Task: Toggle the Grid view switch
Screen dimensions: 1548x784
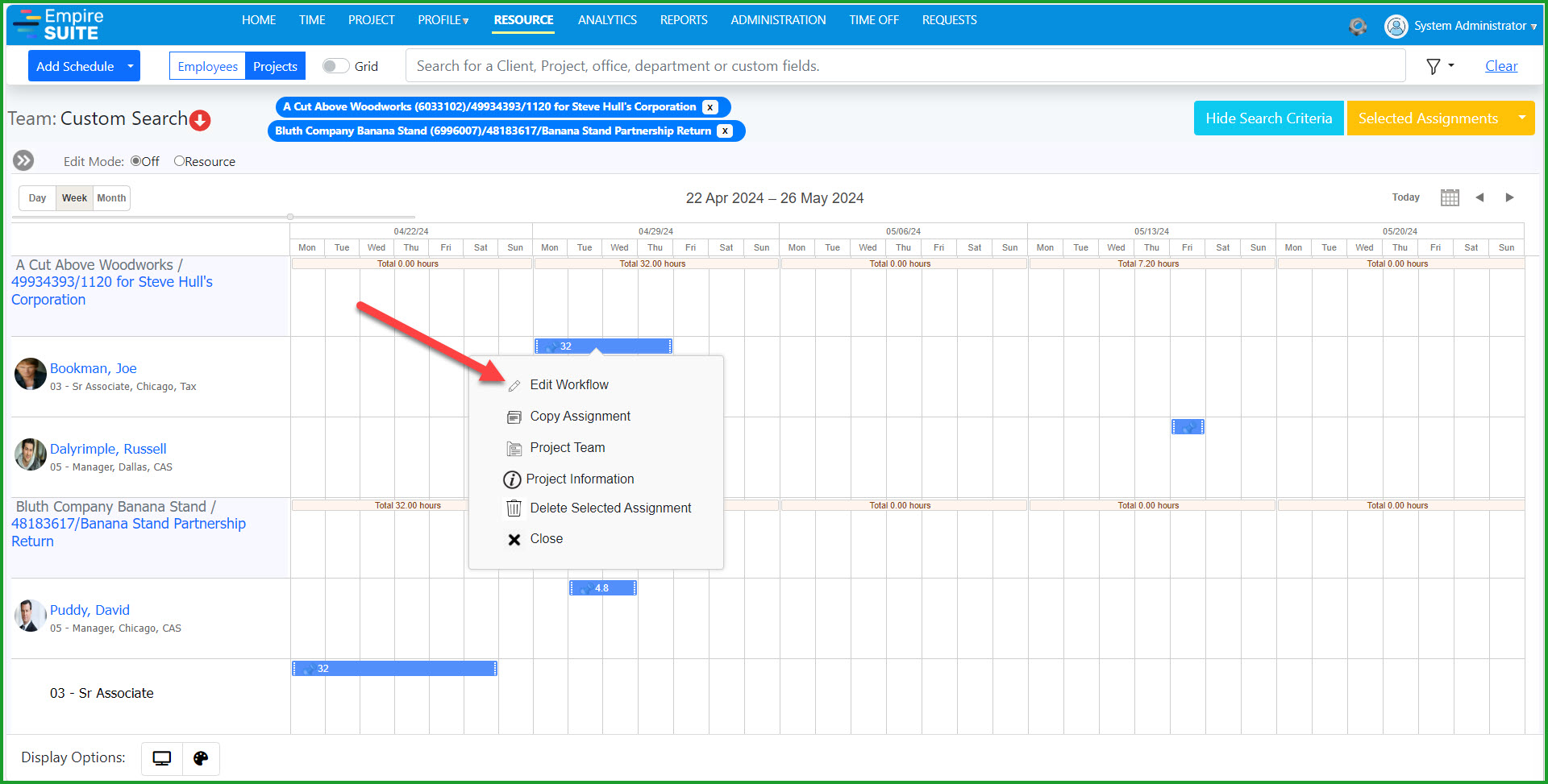Action: click(335, 66)
